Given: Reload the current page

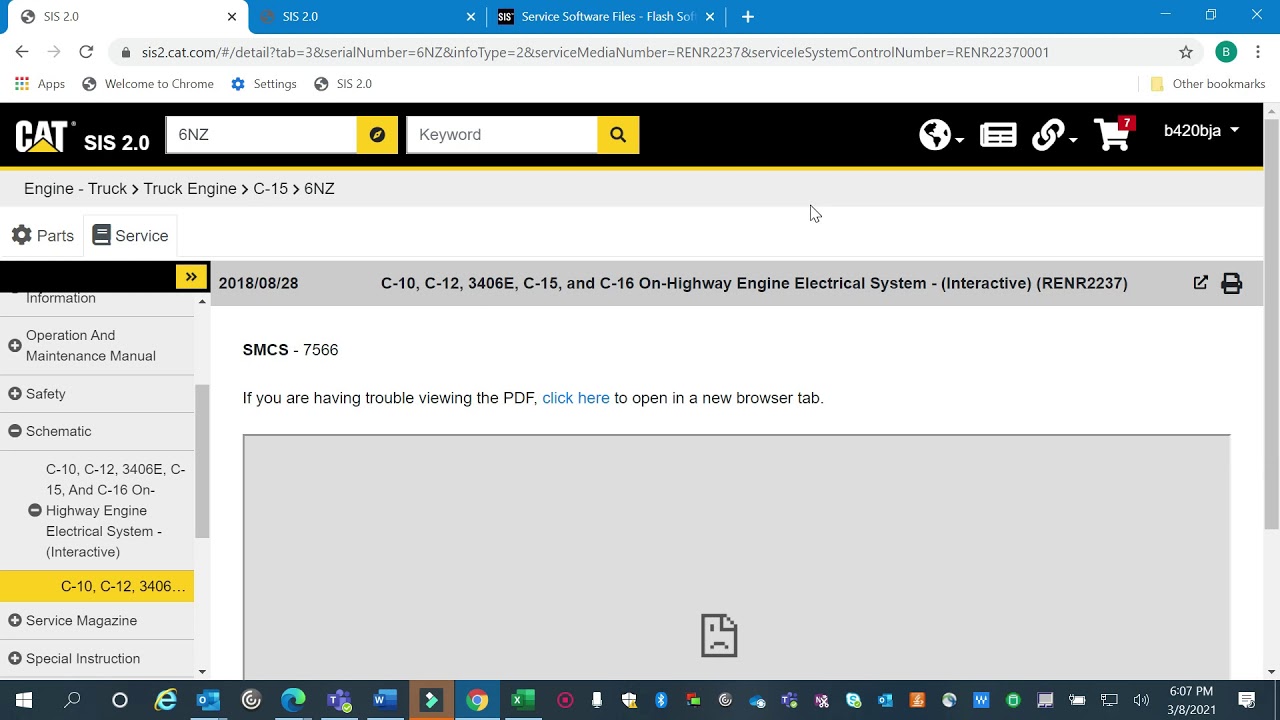Looking at the screenshot, I should (x=86, y=52).
